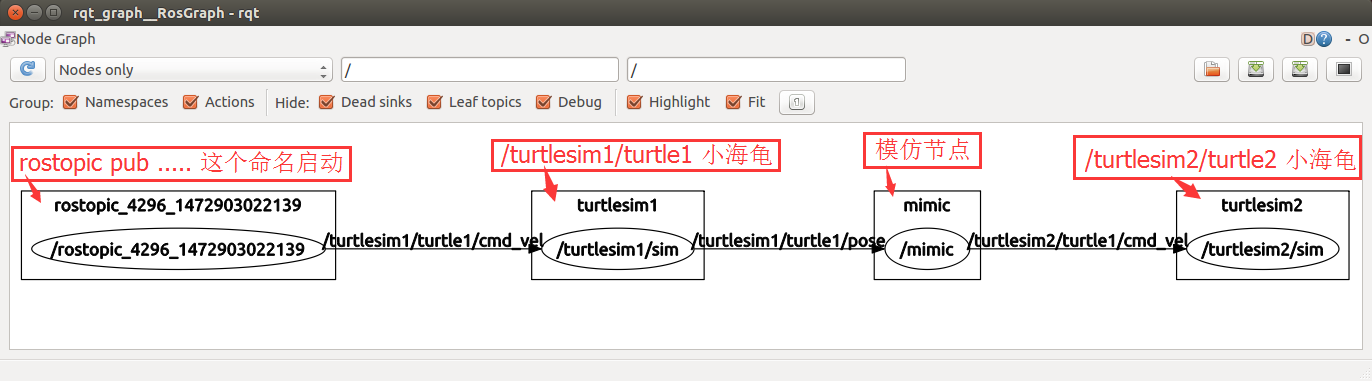Image resolution: width=1372 pixels, height=381 pixels.
Task: Click the refresh graph button
Action: pyautogui.click(x=28, y=69)
